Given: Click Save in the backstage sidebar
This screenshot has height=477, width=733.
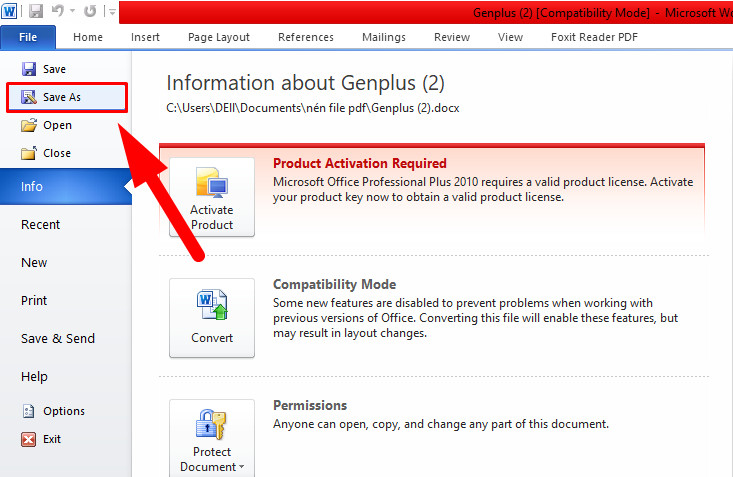Looking at the screenshot, I should (54, 69).
